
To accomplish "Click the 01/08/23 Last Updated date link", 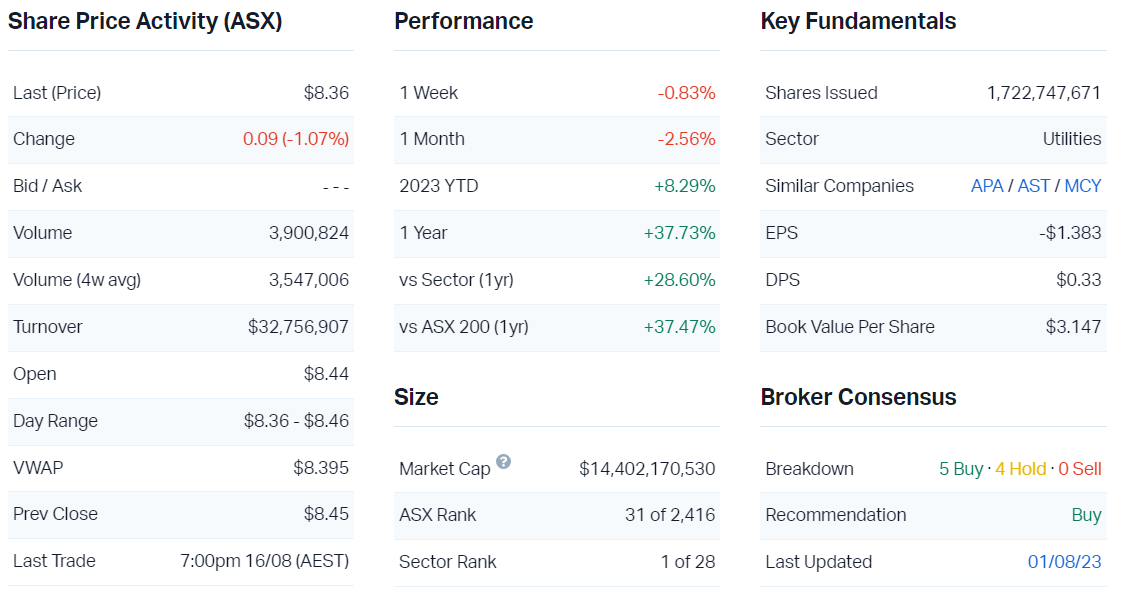I will click(x=1064, y=562).
